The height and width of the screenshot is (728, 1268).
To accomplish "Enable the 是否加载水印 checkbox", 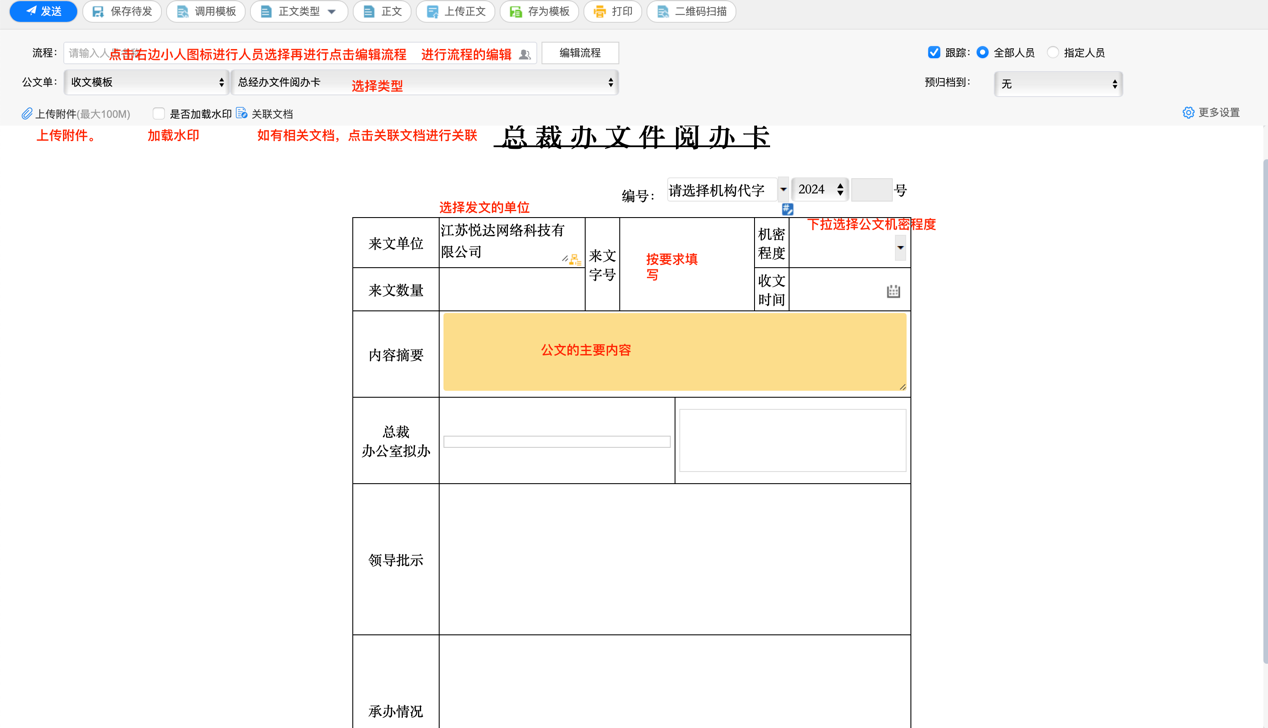I will click(158, 114).
